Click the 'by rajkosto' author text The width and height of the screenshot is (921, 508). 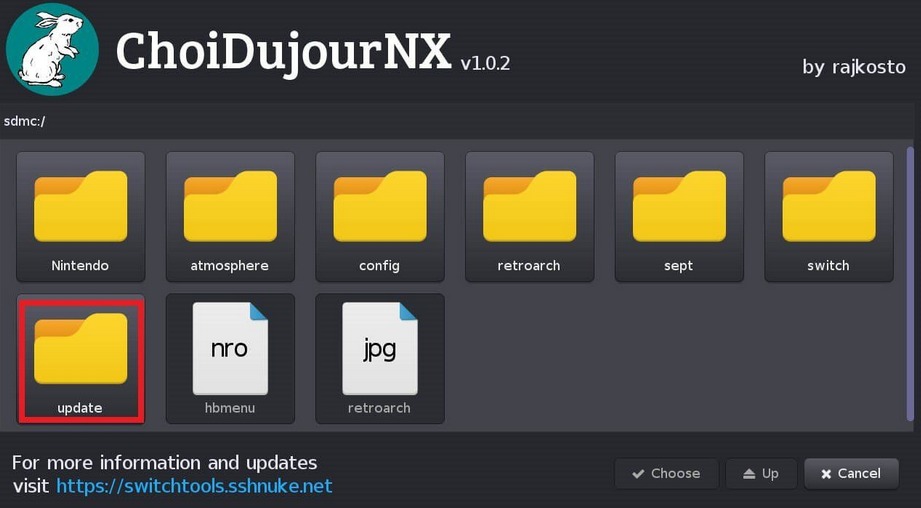(x=854, y=67)
